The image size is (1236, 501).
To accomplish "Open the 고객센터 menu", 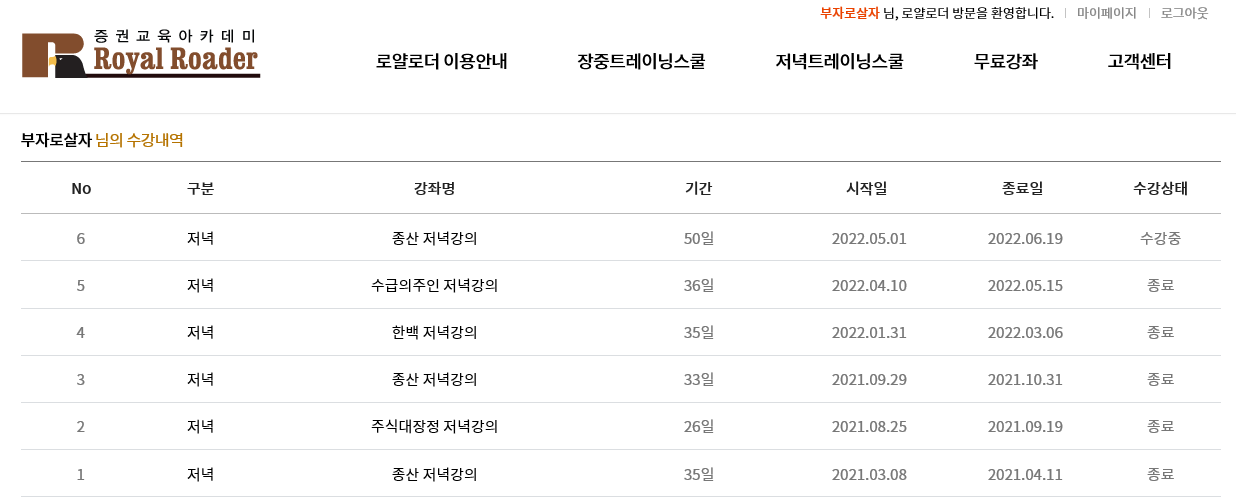I will tap(1139, 61).
